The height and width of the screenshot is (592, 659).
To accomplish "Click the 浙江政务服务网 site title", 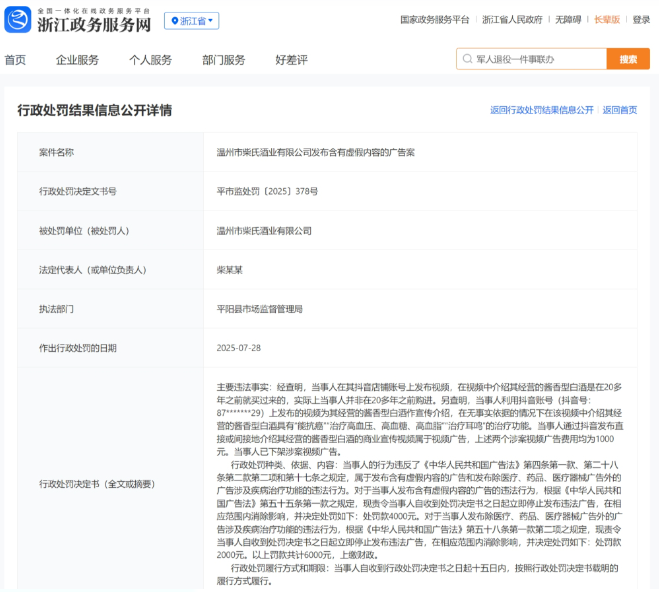I will pyautogui.click(x=94, y=24).
